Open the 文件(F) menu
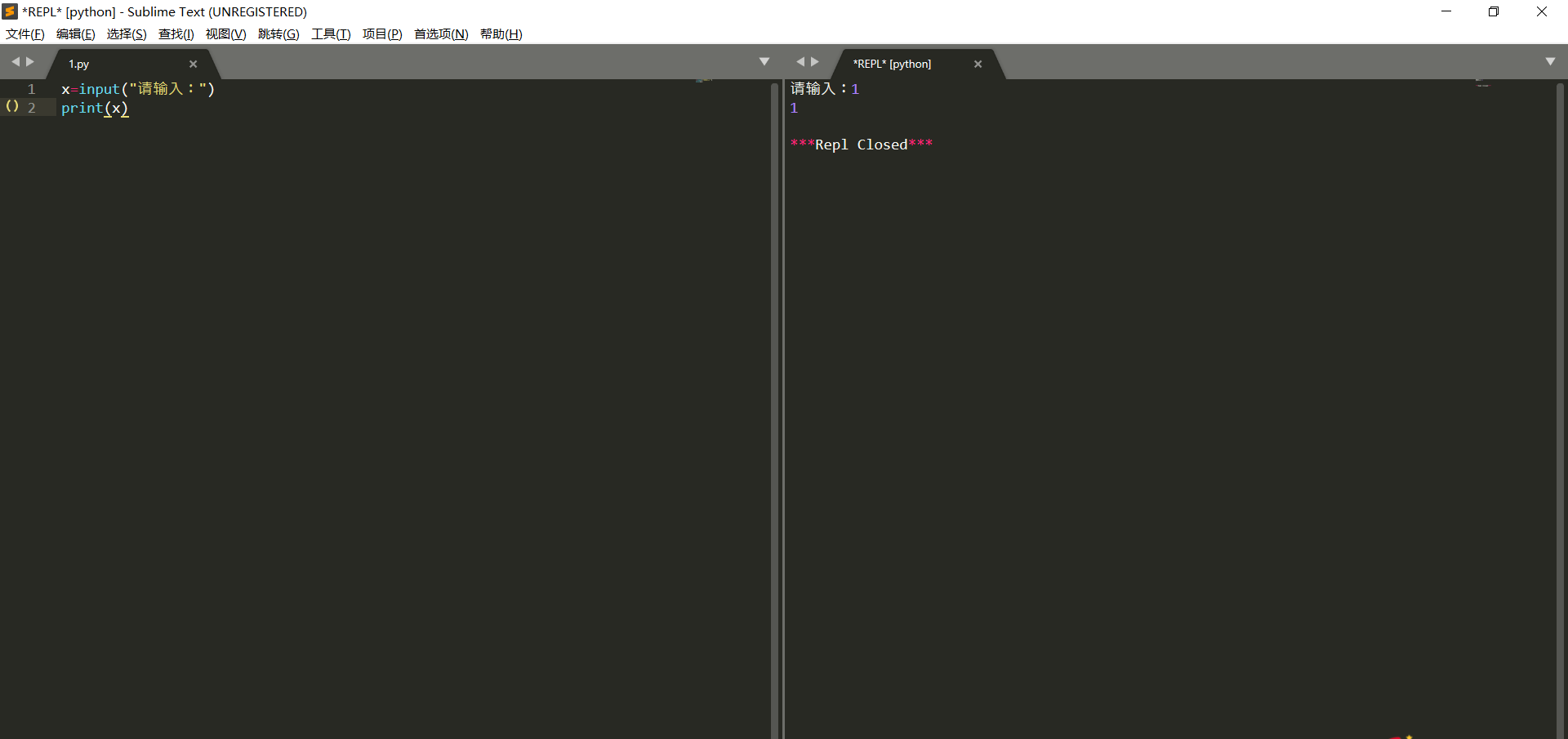This screenshot has height=739, width=1568. 25,34
